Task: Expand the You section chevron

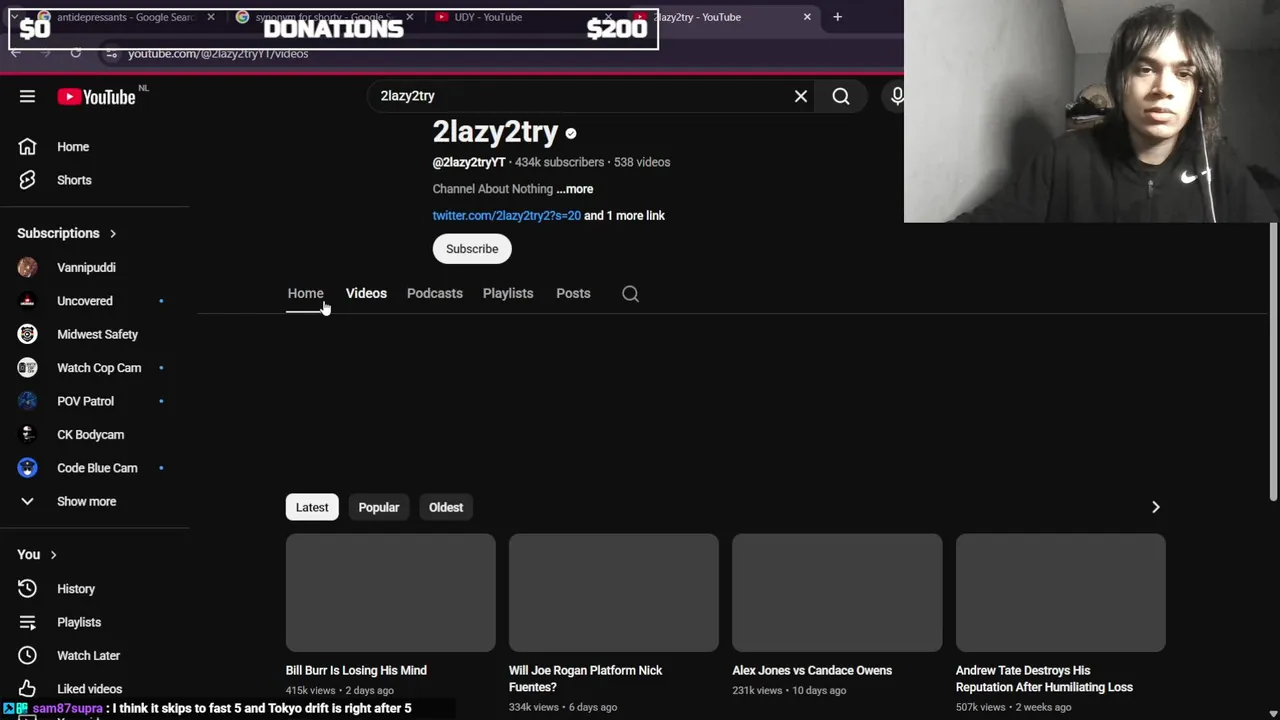Action: (53, 555)
